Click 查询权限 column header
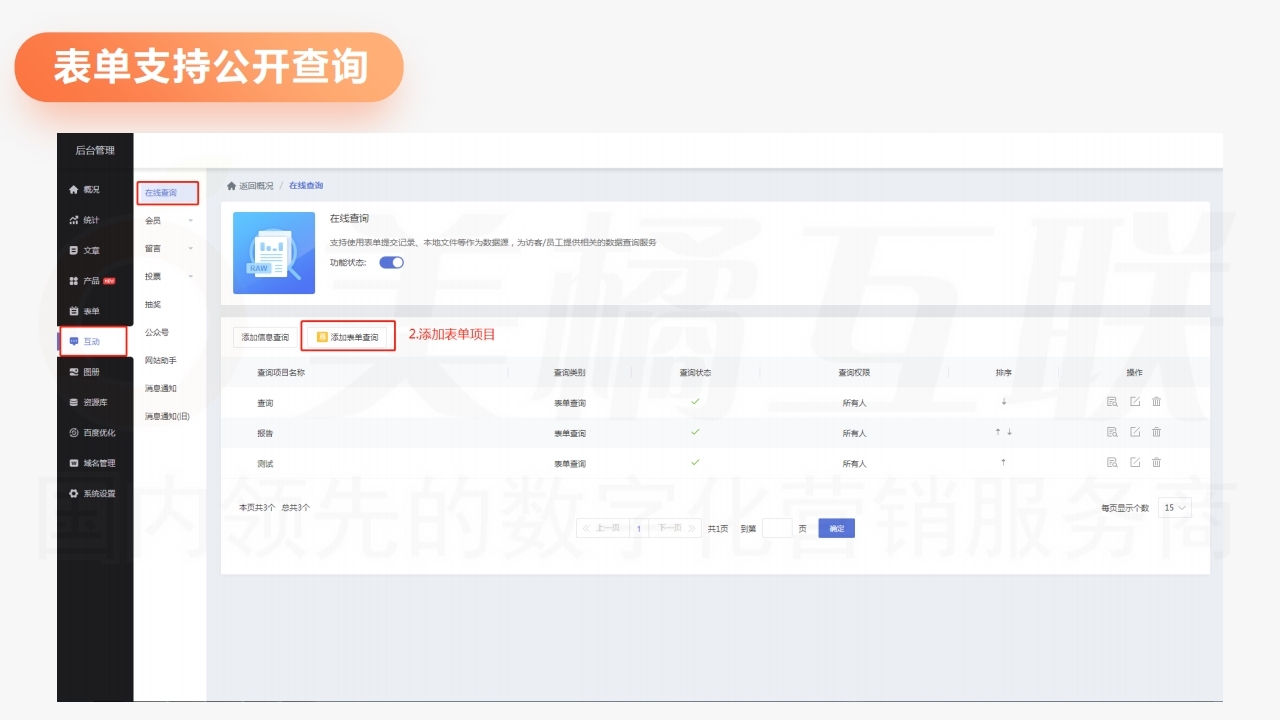Screen dimensions: 1280x720 (x=854, y=372)
